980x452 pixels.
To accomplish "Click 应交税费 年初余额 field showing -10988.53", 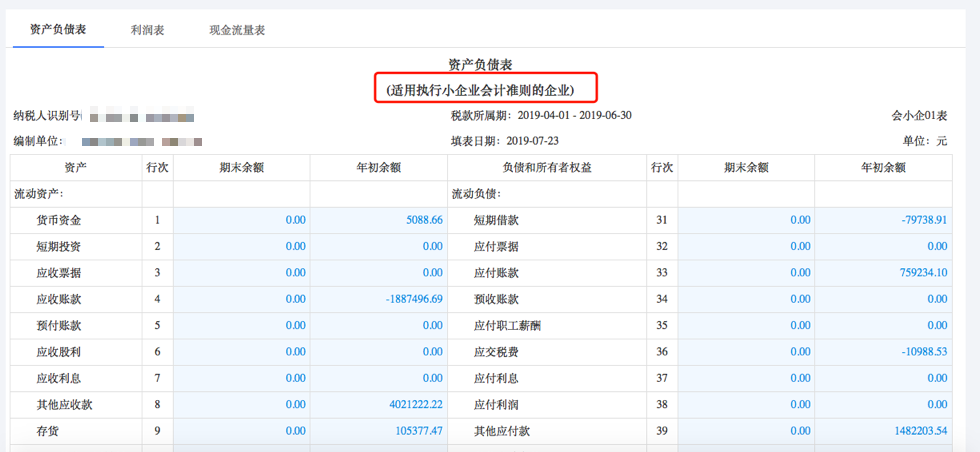I will coord(882,352).
